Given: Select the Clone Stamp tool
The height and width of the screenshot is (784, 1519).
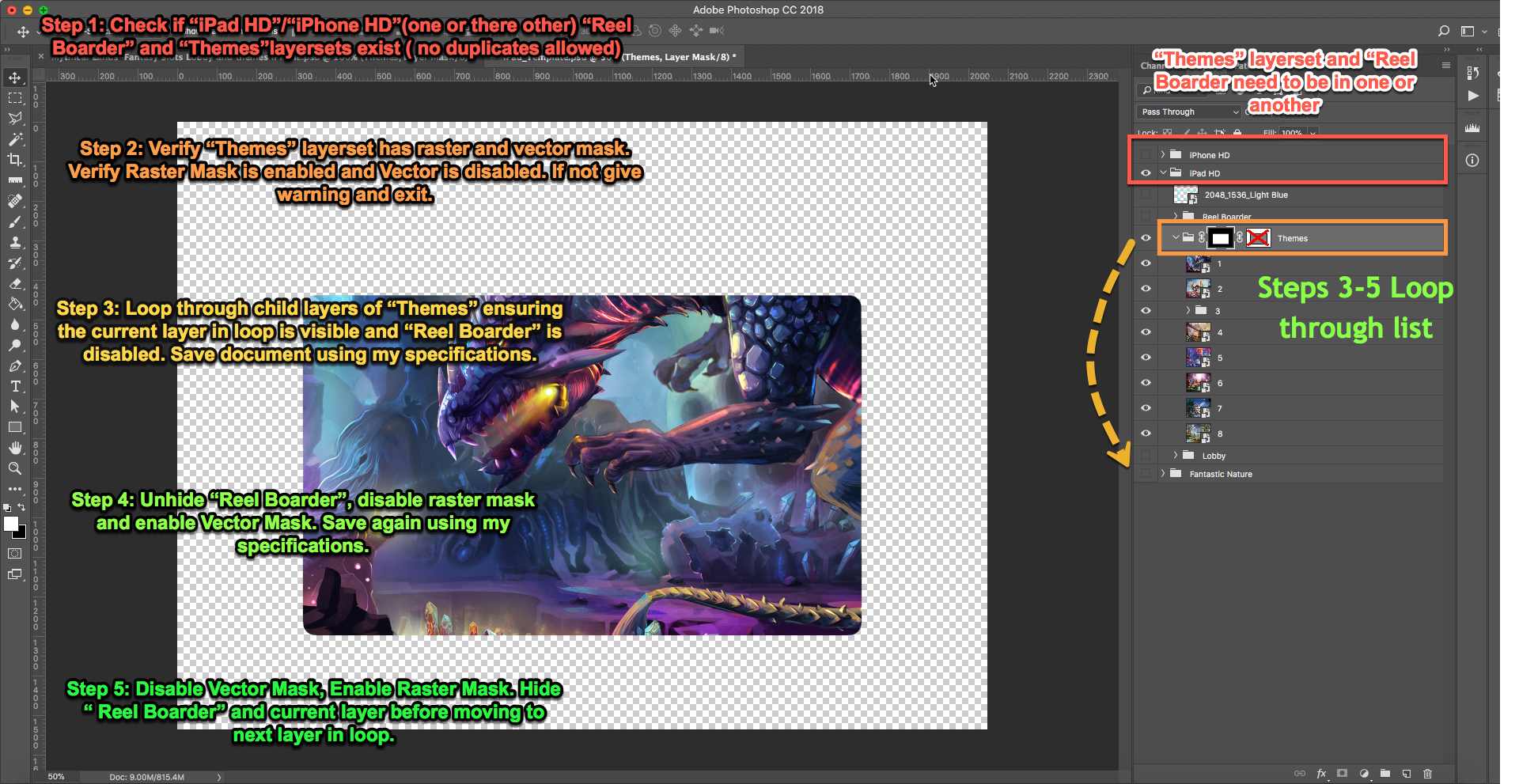Looking at the screenshot, I should point(15,242).
